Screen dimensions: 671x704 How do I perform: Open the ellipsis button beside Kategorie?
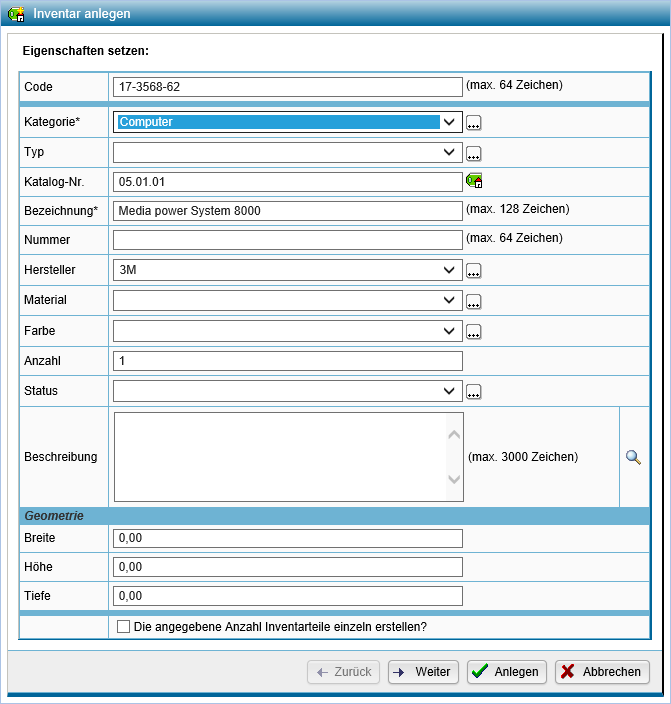point(473,123)
